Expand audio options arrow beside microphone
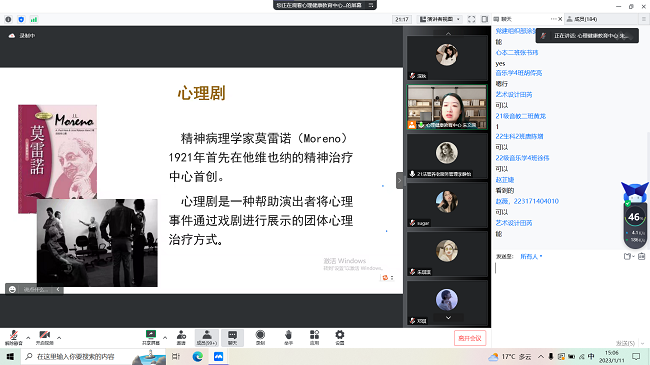 click(28, 338)
